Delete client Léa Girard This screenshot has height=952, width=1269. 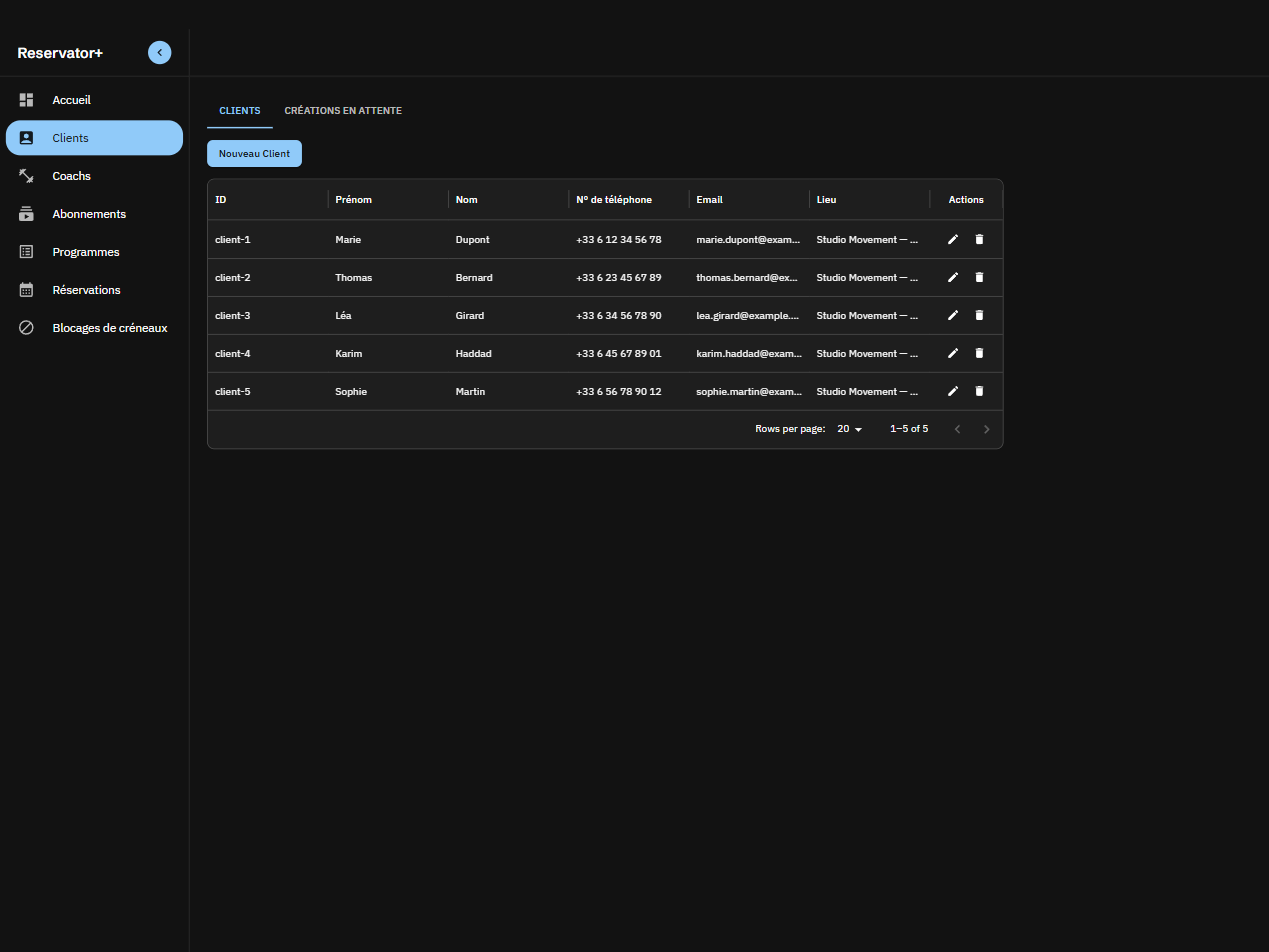(979, 316)
